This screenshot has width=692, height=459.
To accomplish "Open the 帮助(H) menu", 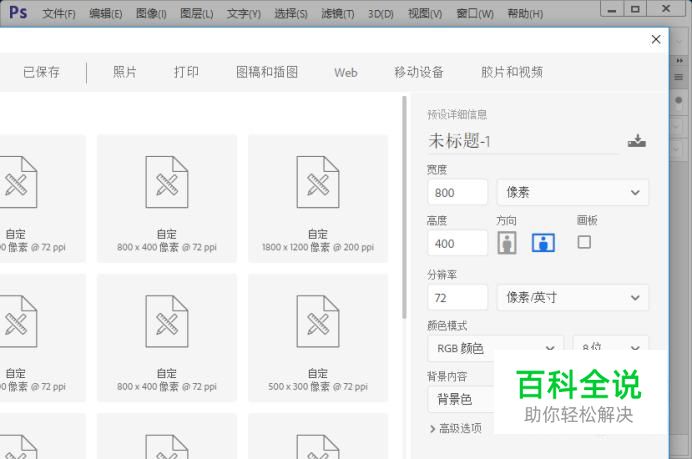I will (x=525, y=14).
